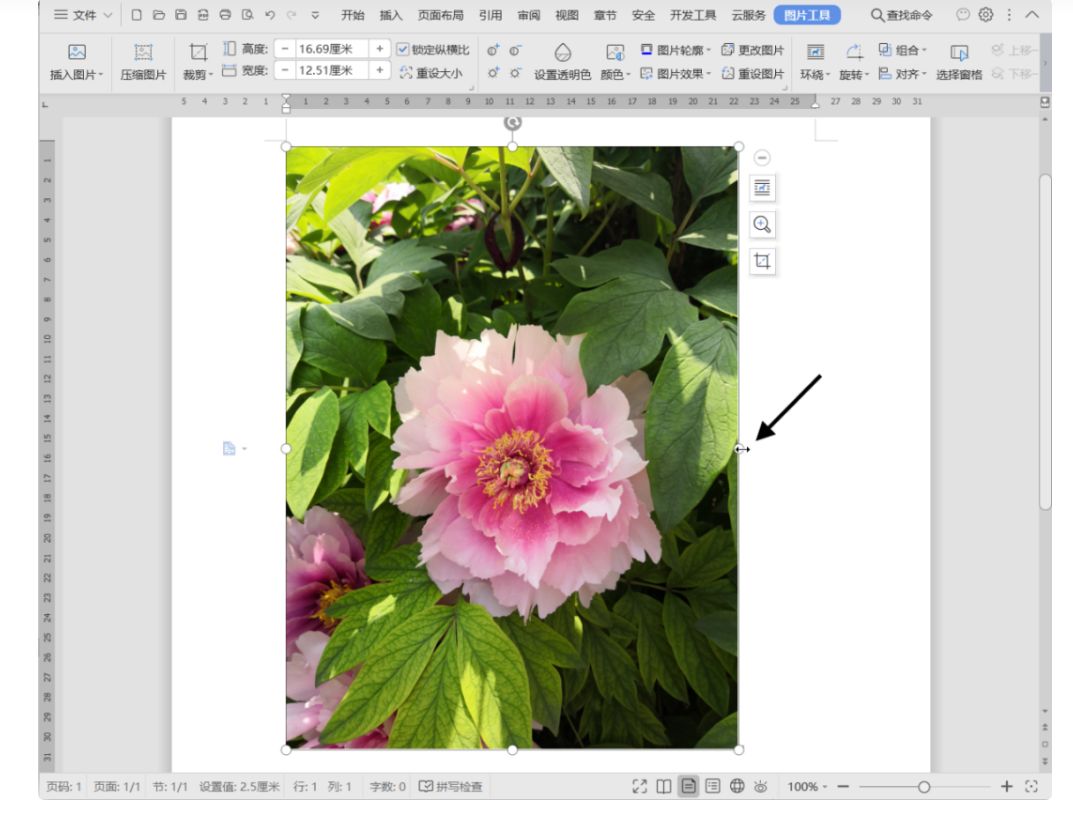Click Set Transparent Color (设置透明色) icon
The image size is (1073, 815).
pyautogui.click(x=562, y=53)
